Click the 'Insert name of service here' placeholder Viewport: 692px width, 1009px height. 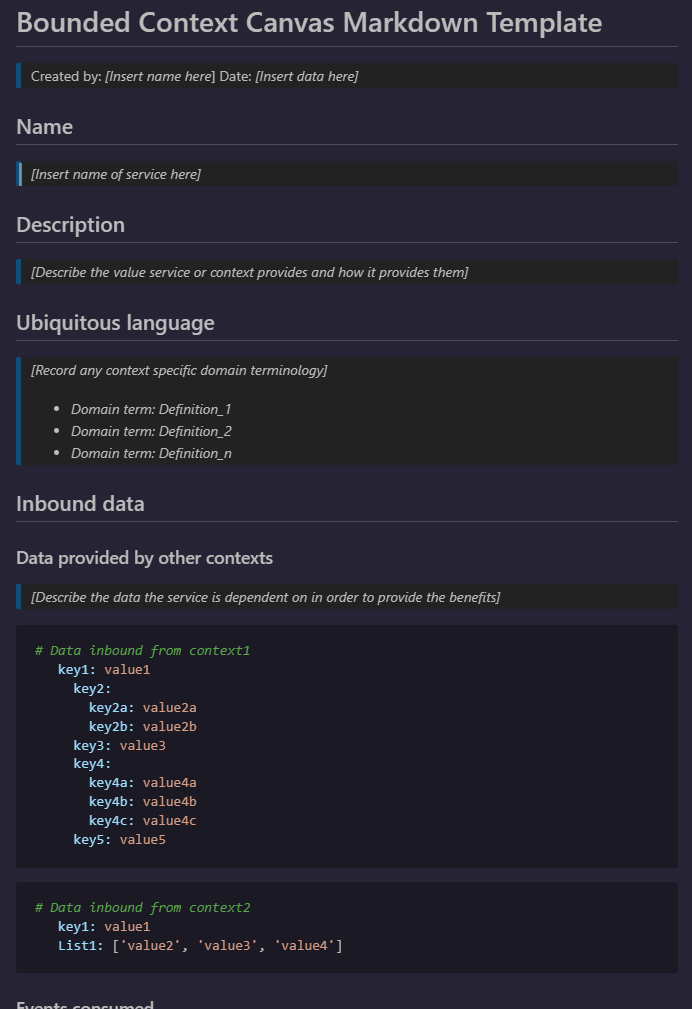point(116,174)
